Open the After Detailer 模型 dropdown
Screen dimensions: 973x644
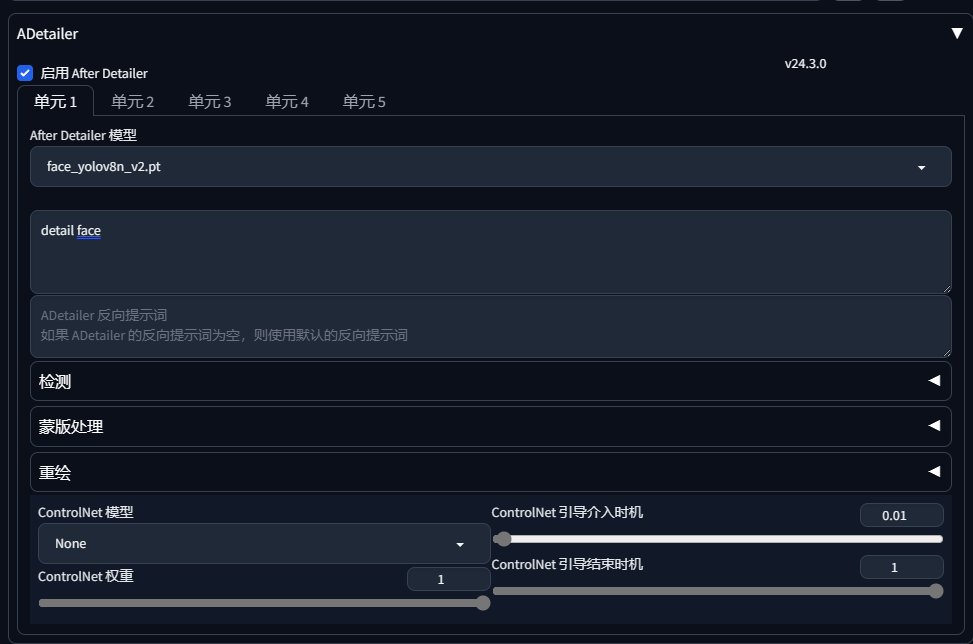click(491, 166)
